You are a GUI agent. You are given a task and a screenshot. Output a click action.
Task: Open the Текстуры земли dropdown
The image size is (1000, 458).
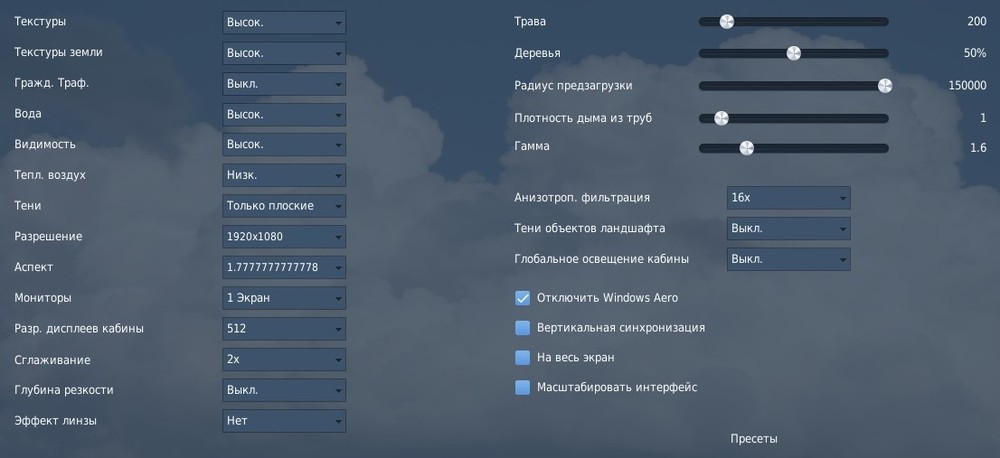pyautogui.click(x=284, y=53)
